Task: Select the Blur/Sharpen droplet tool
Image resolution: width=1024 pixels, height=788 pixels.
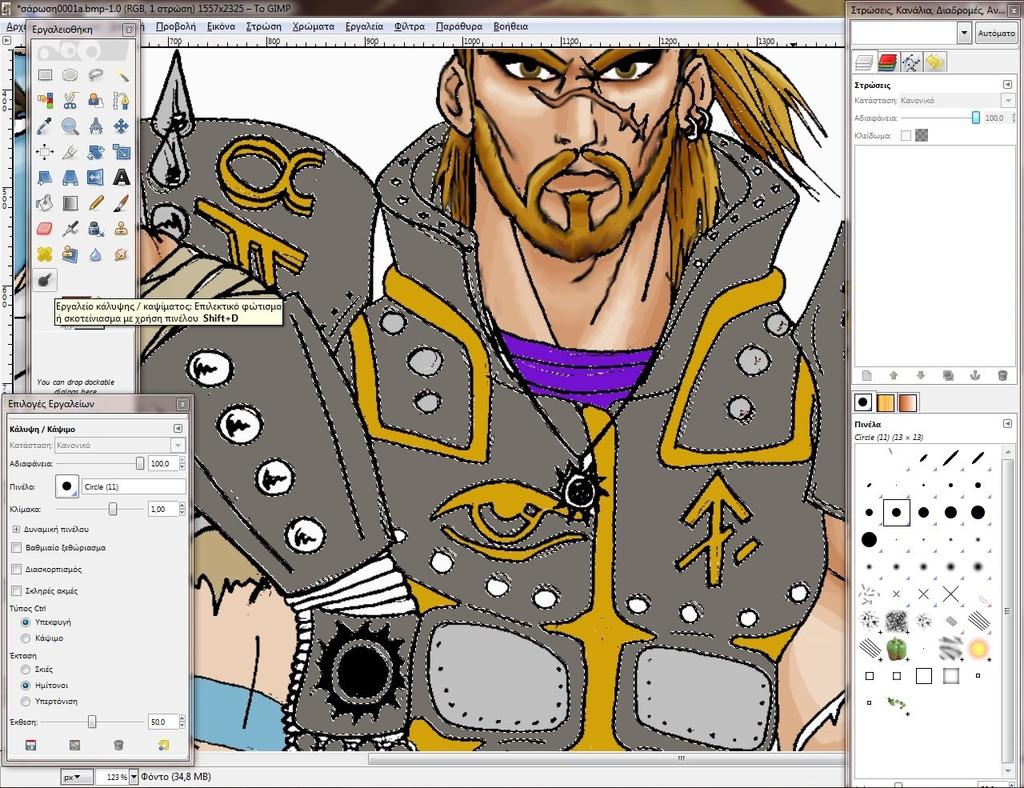Action: 95,254
